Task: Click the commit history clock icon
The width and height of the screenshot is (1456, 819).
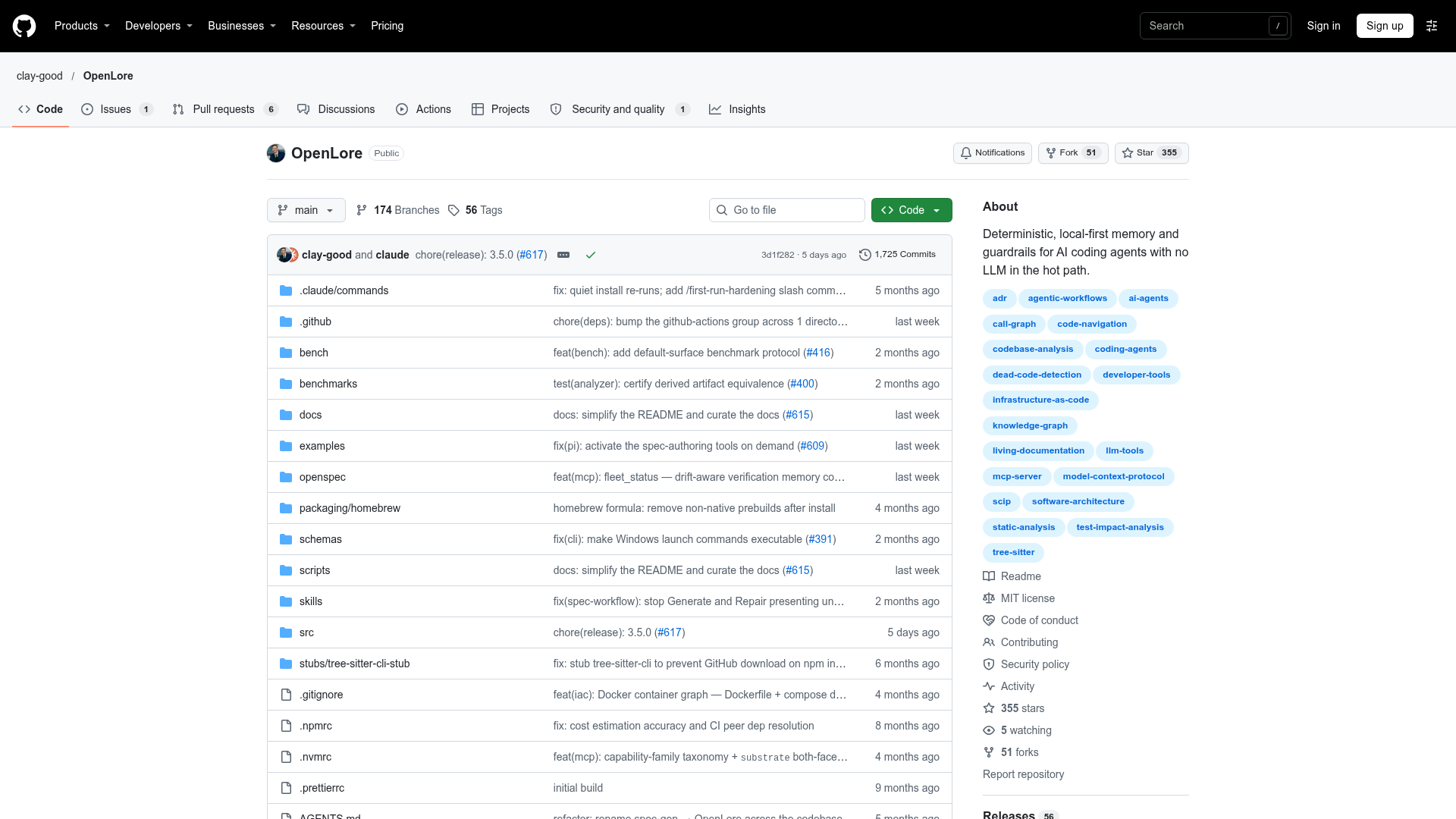Action: point(864,255)
